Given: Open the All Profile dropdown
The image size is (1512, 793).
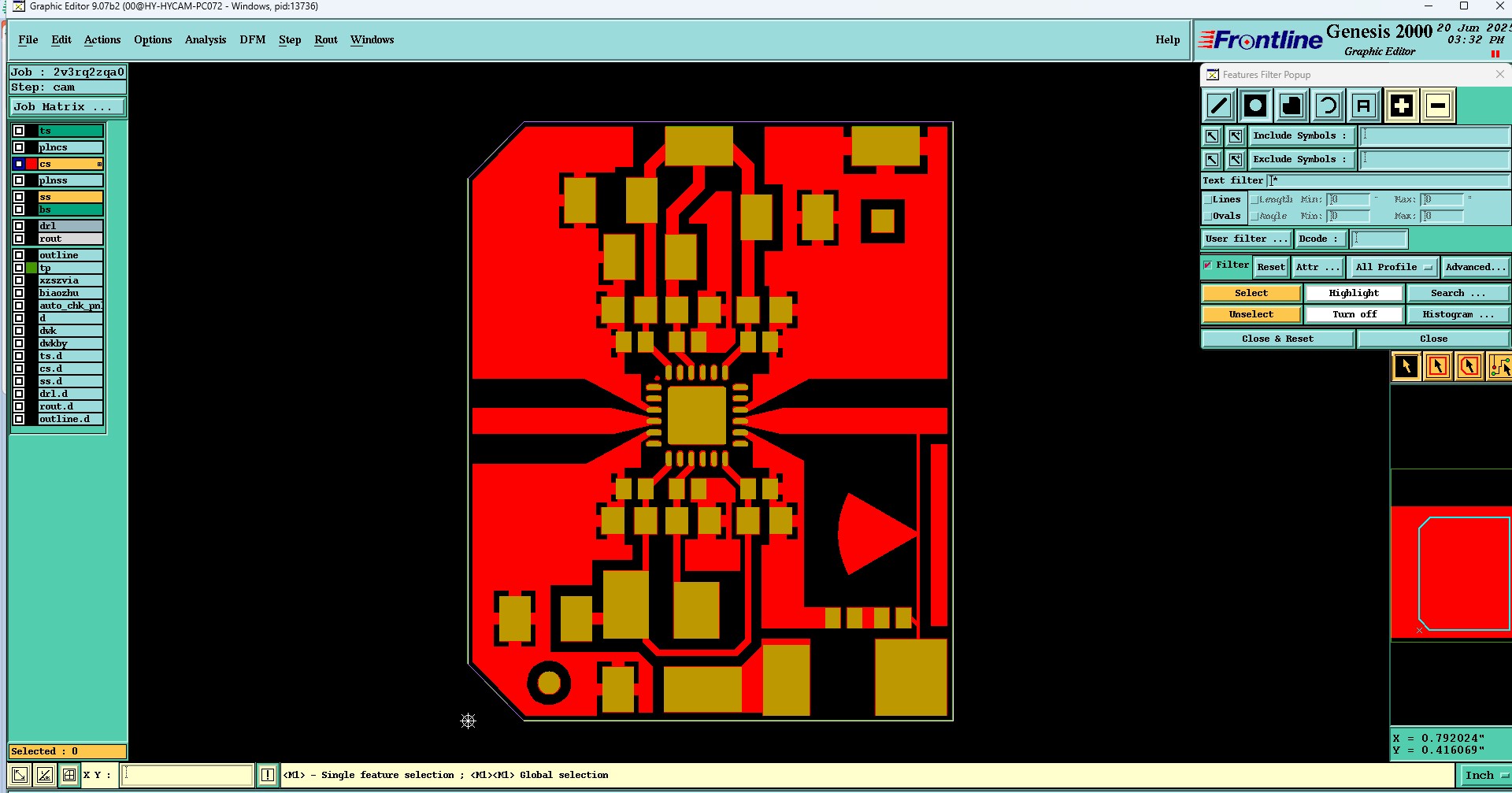Looking at the screenshot, I should (x=1392, y=267).
